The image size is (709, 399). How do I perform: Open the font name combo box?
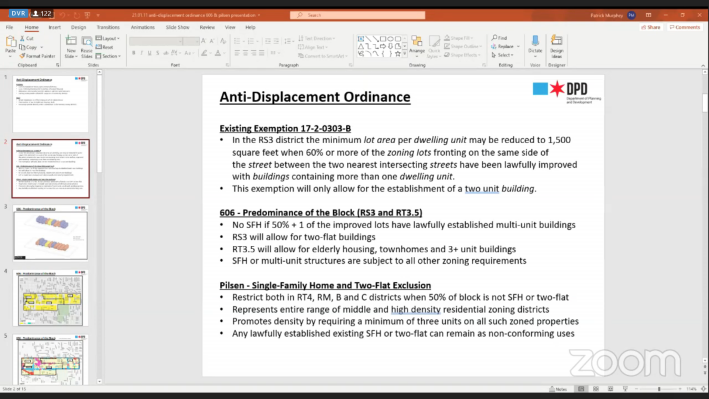click(x=156, y=41)
